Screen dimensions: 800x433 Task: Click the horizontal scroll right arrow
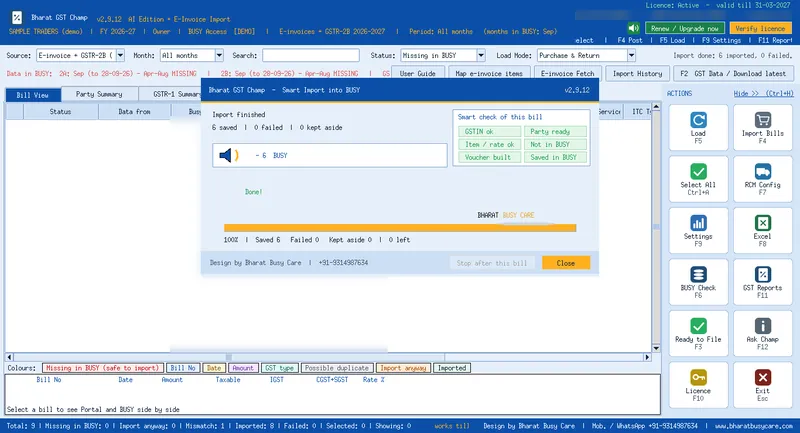(647, 357)
